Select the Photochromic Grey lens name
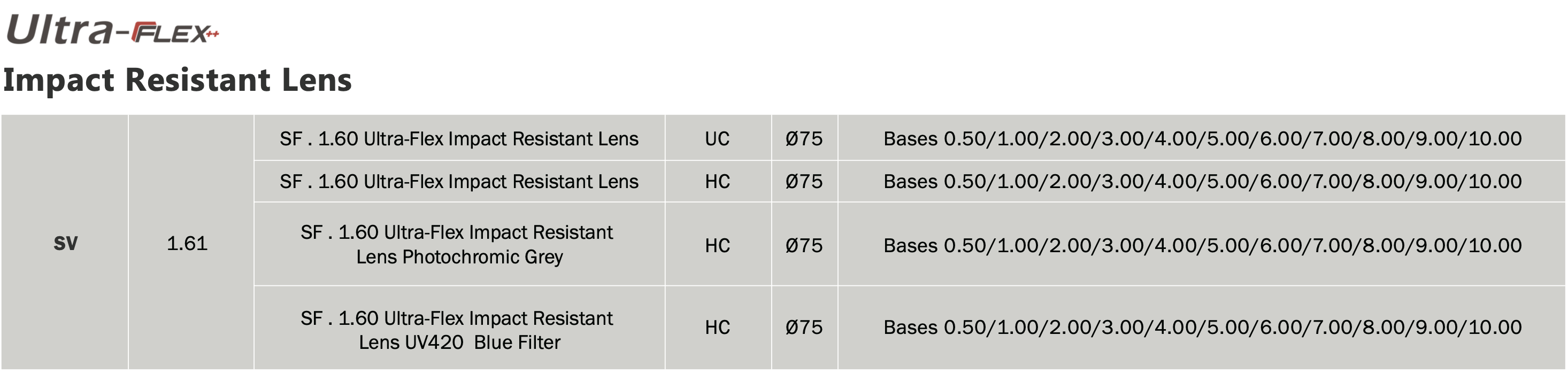Image resolution: width=1568 pixels, height=374 pixels. point(459,245)
